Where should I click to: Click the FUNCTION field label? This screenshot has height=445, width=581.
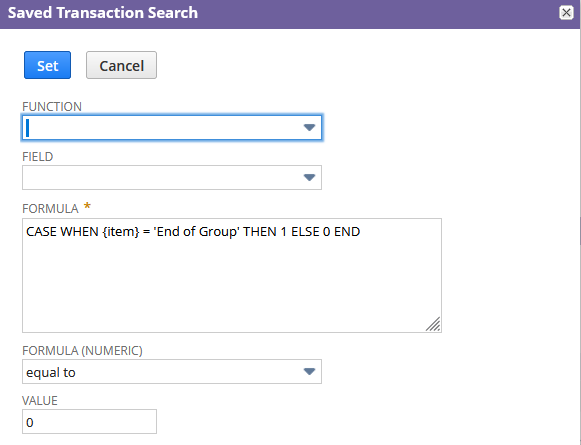(52, 107)
